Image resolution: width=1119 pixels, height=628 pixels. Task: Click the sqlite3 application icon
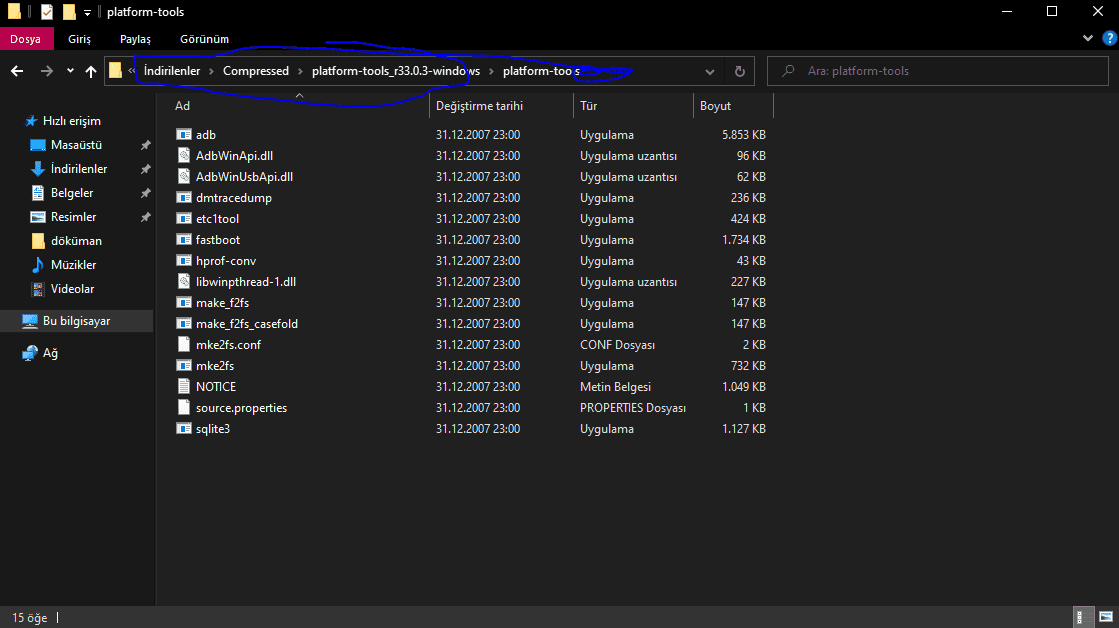(183, 429)
